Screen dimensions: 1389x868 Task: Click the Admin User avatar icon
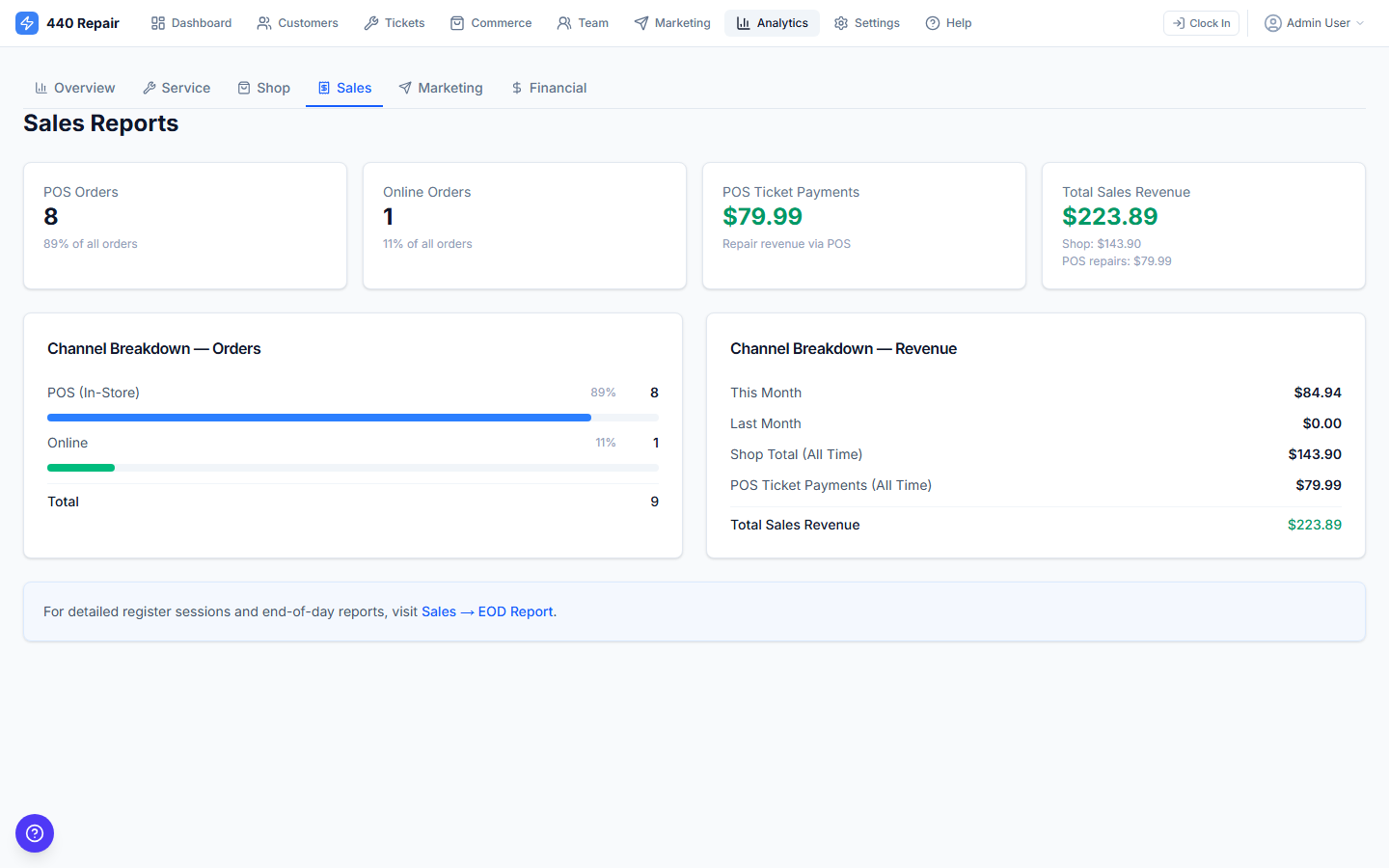click(1272, 22)
